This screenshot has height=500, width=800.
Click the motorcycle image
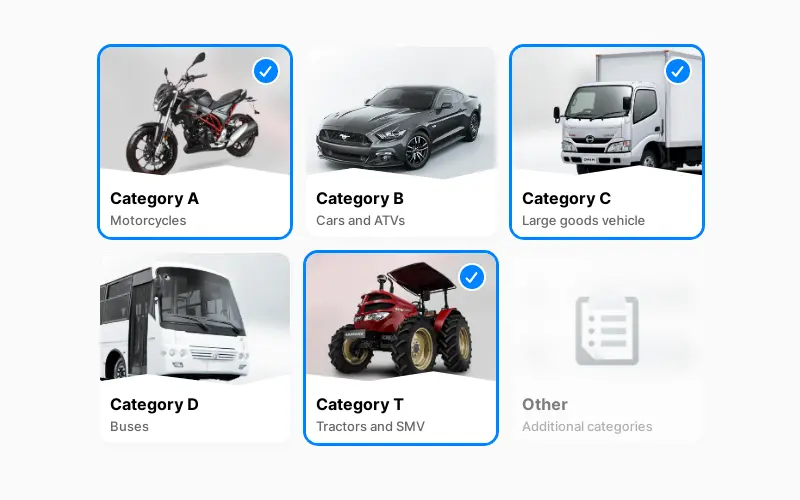pos(195,112)
